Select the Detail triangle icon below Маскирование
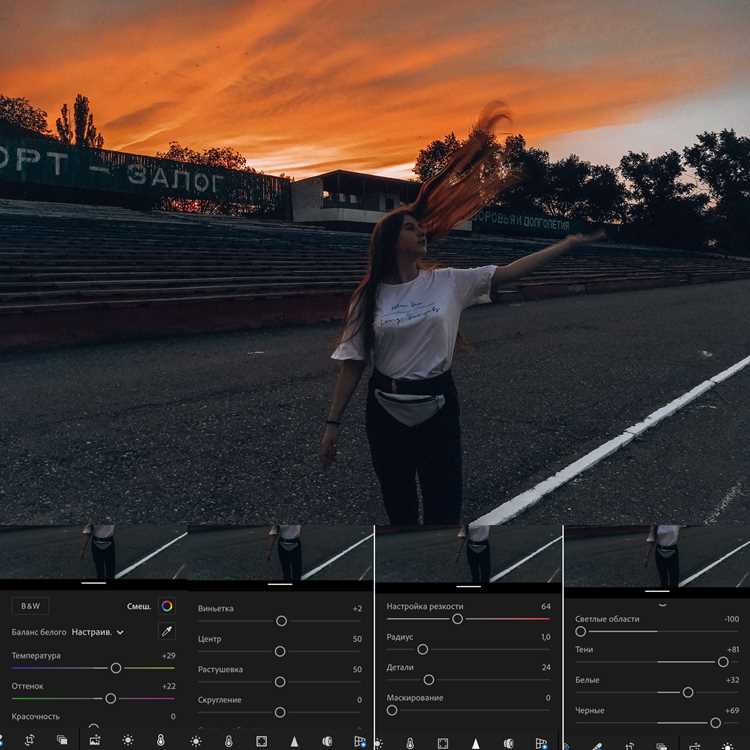The height and width of the screenshot is (750, 750). pos(475,743)
